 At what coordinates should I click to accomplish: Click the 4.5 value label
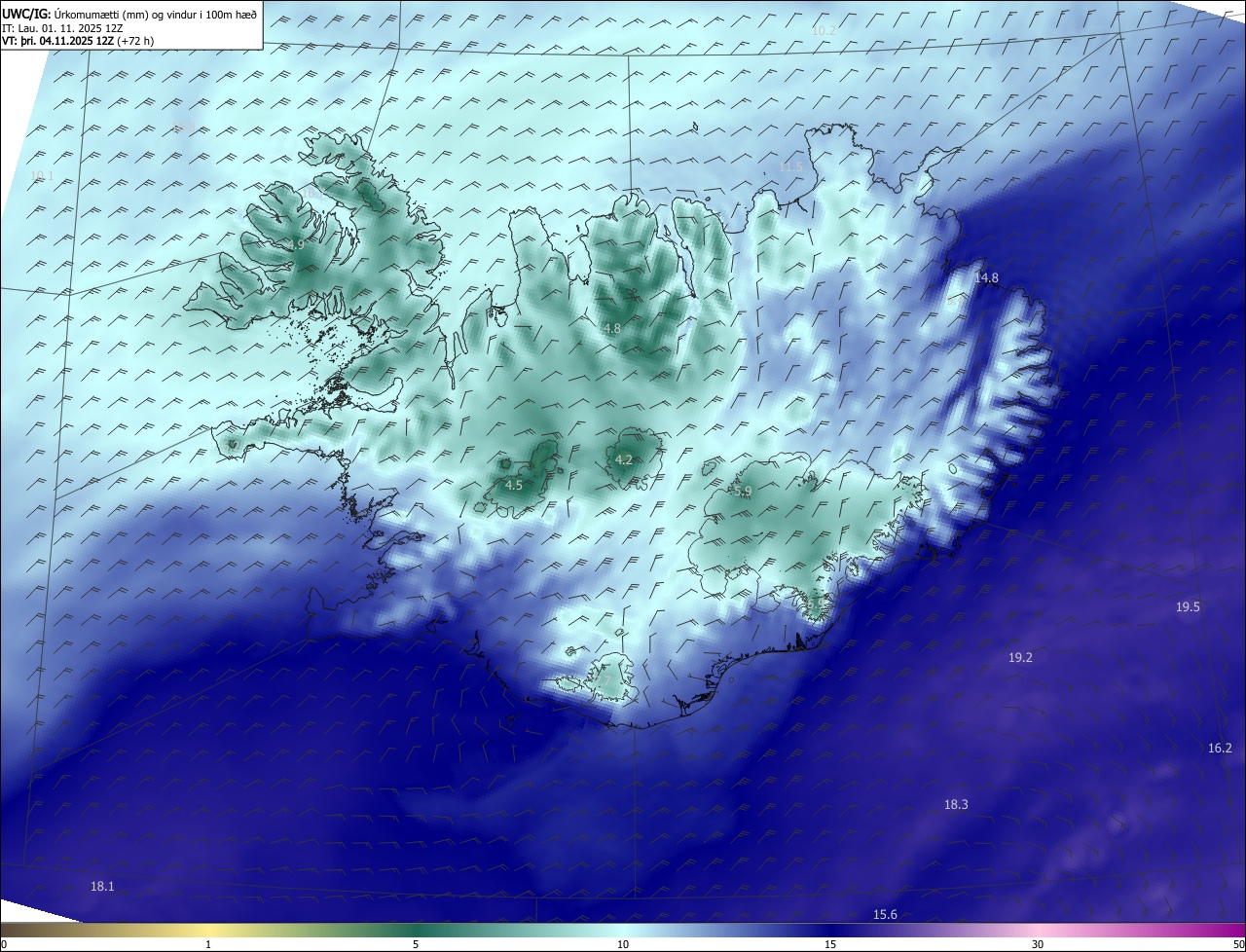pos(514,485)
